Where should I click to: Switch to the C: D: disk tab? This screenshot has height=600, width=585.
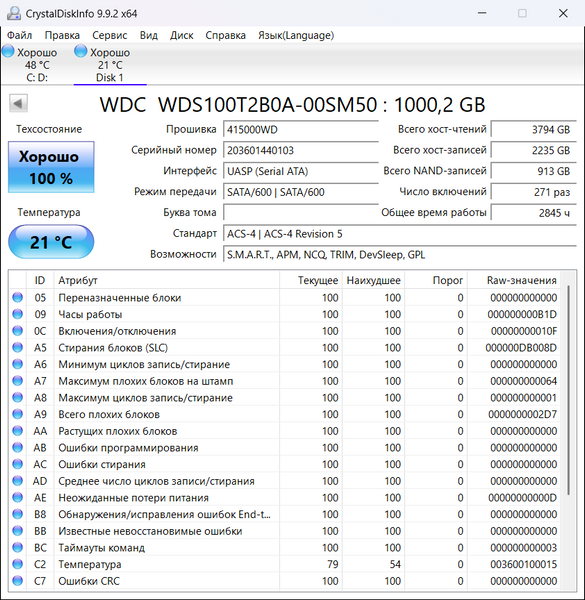(37, 64)
